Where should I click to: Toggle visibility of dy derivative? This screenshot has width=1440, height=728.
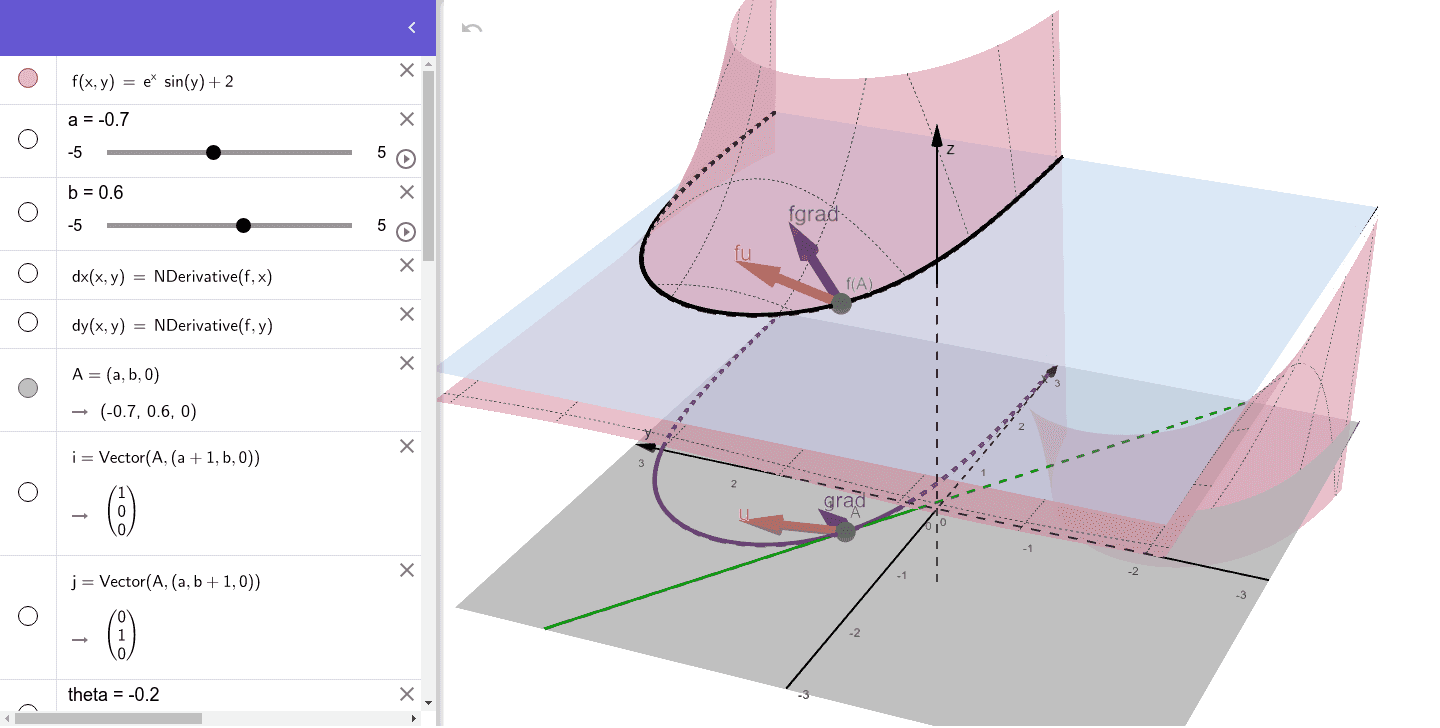tap(27, 322)
